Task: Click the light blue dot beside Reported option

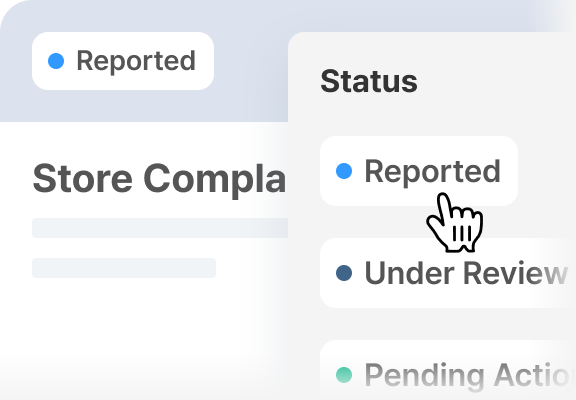Action: 344,171
